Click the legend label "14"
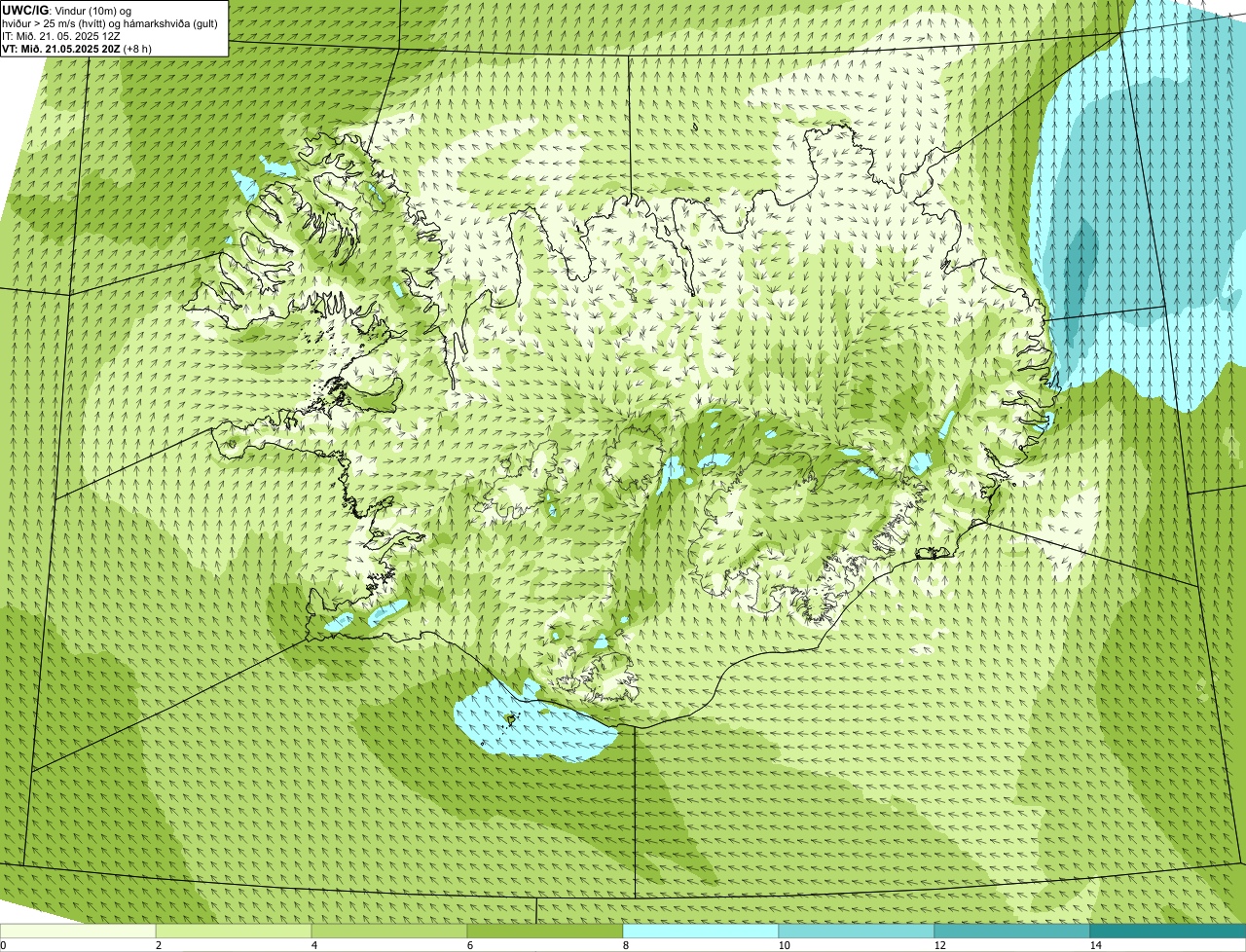The width and height of the screenshot is (1246, 952). tap(1095, 945)
